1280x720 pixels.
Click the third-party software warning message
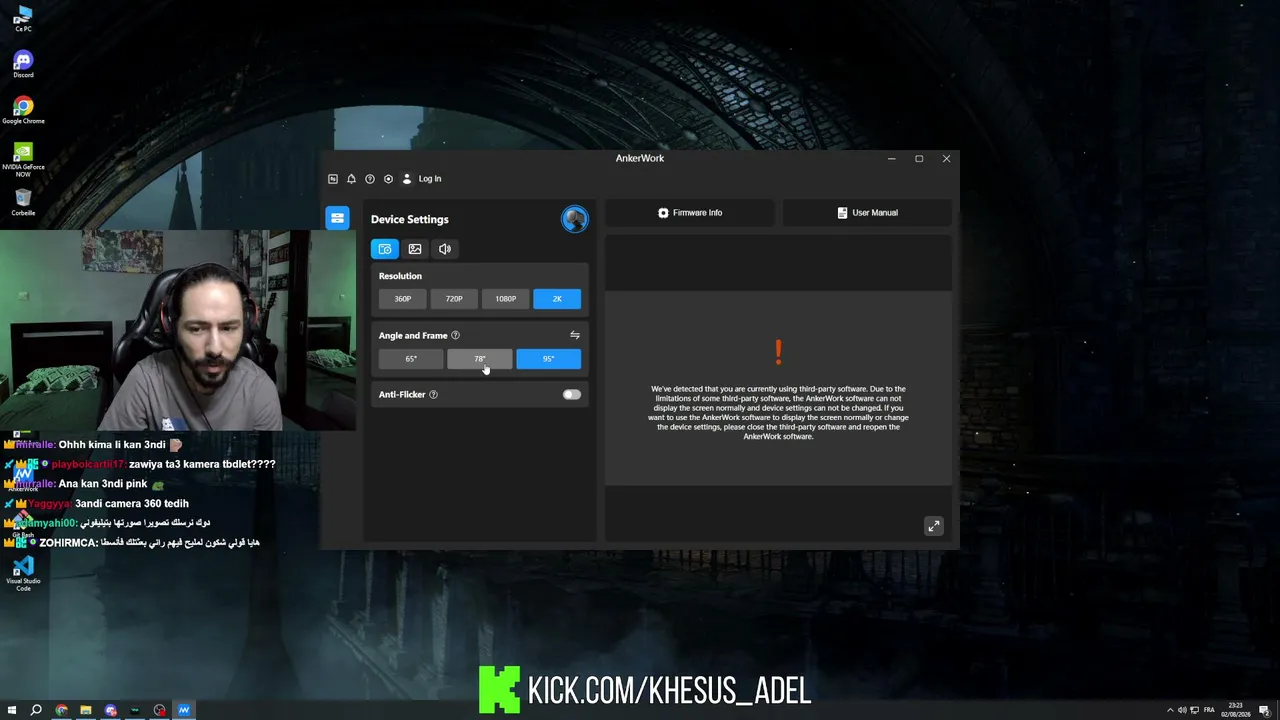pyautogui.click(x=778, y=413)
